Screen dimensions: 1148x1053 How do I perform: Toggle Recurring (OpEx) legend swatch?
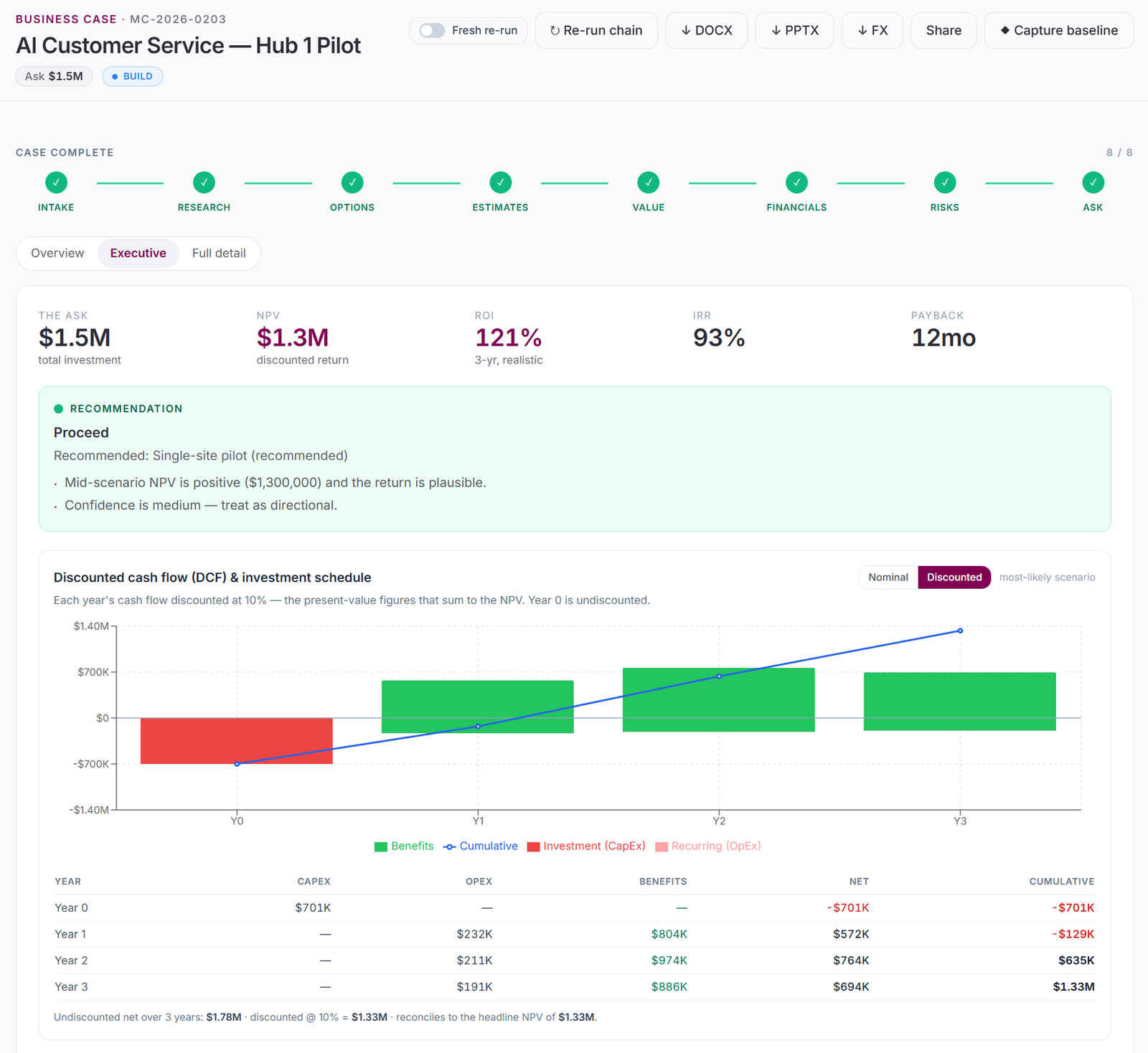(x=662, y=846)
